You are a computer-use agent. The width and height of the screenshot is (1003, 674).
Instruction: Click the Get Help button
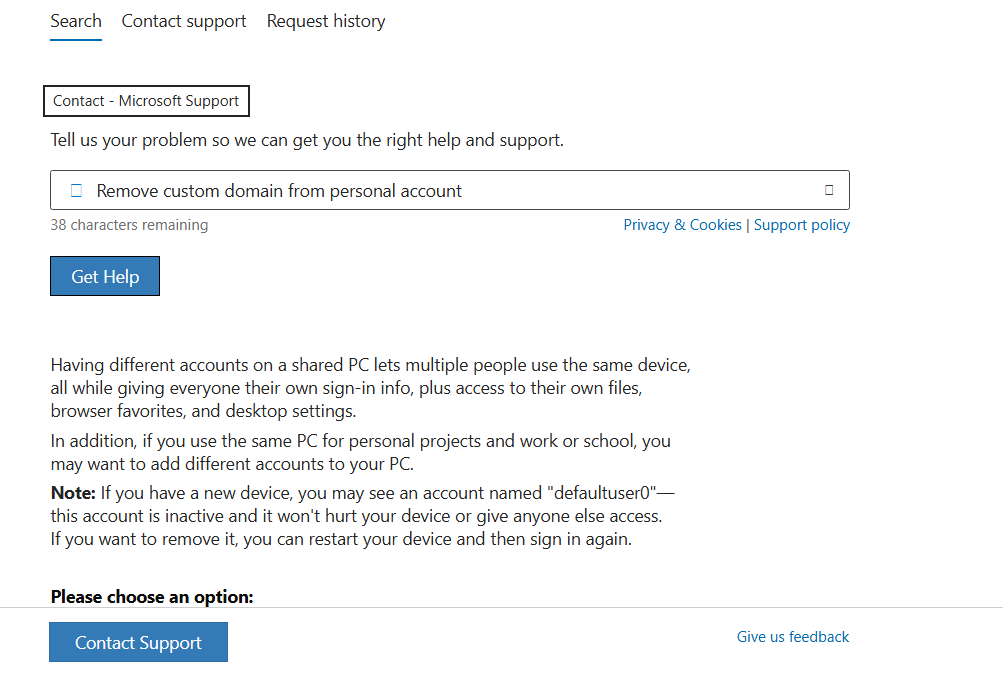tap(105, 276)
